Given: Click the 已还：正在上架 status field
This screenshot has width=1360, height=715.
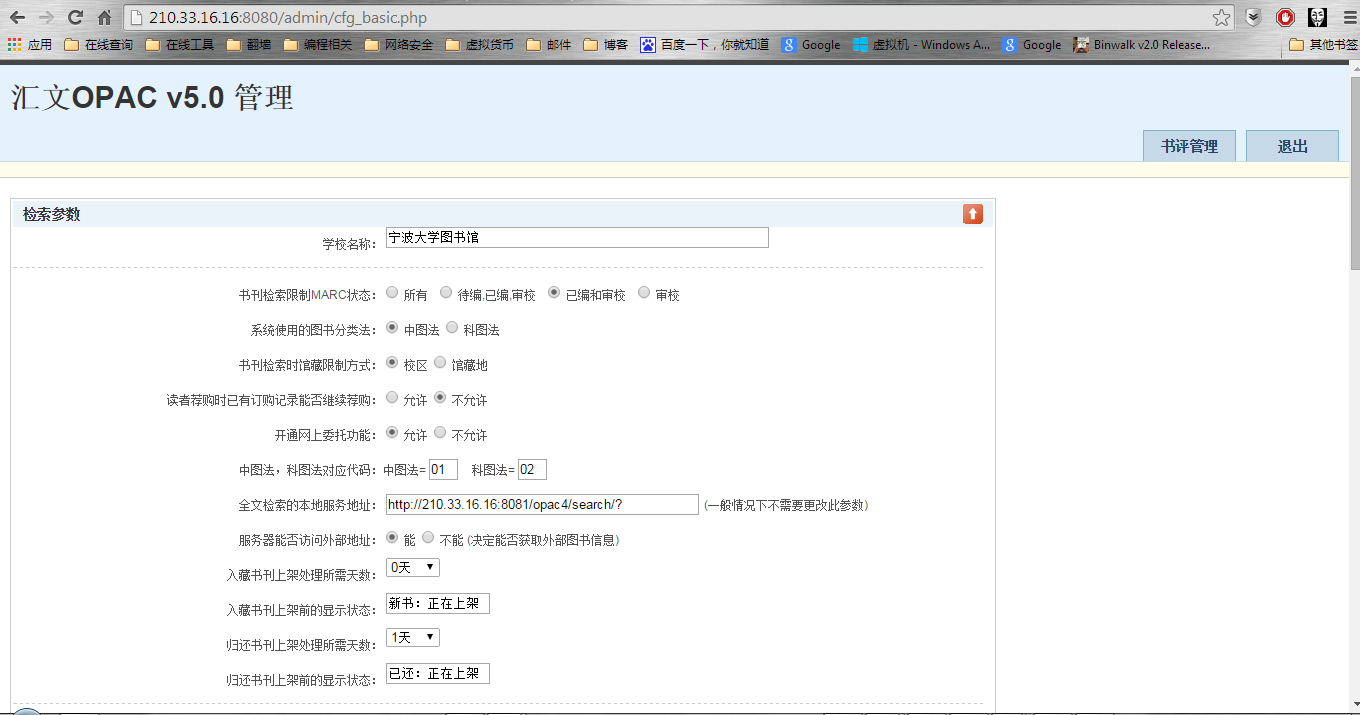Looking at the screenshot, I should 438,674.
